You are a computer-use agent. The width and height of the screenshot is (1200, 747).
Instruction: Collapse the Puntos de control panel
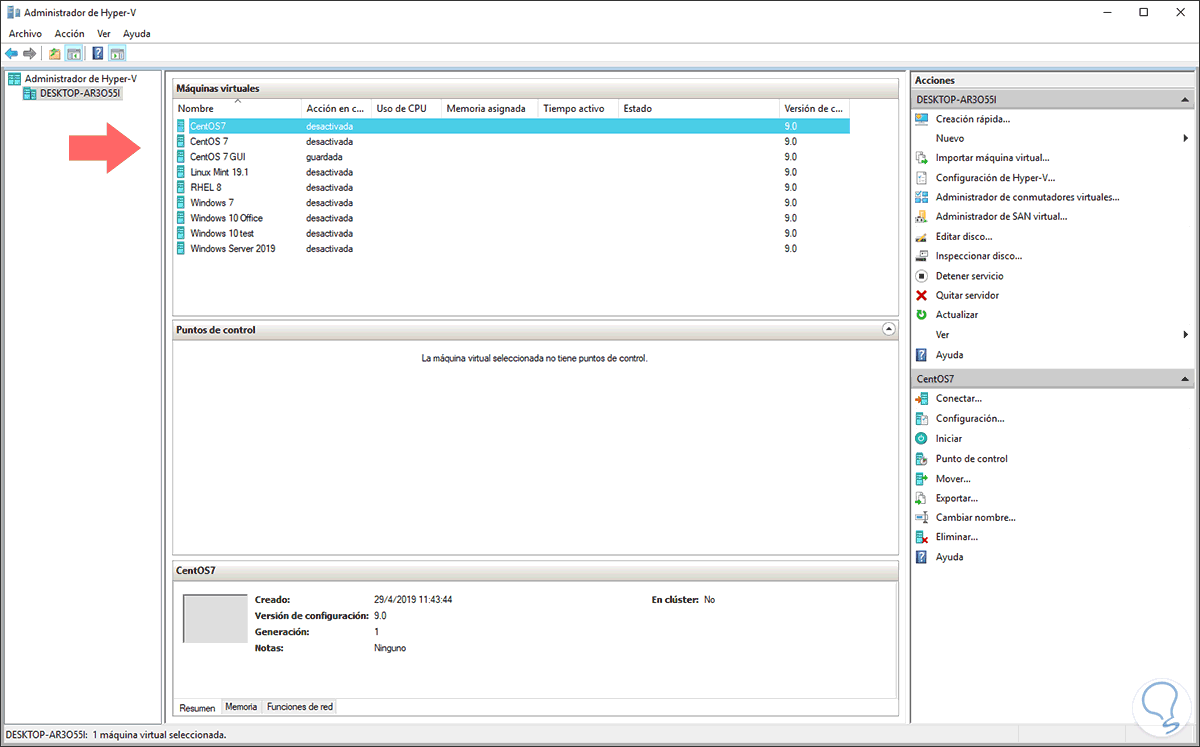point(888,329)
